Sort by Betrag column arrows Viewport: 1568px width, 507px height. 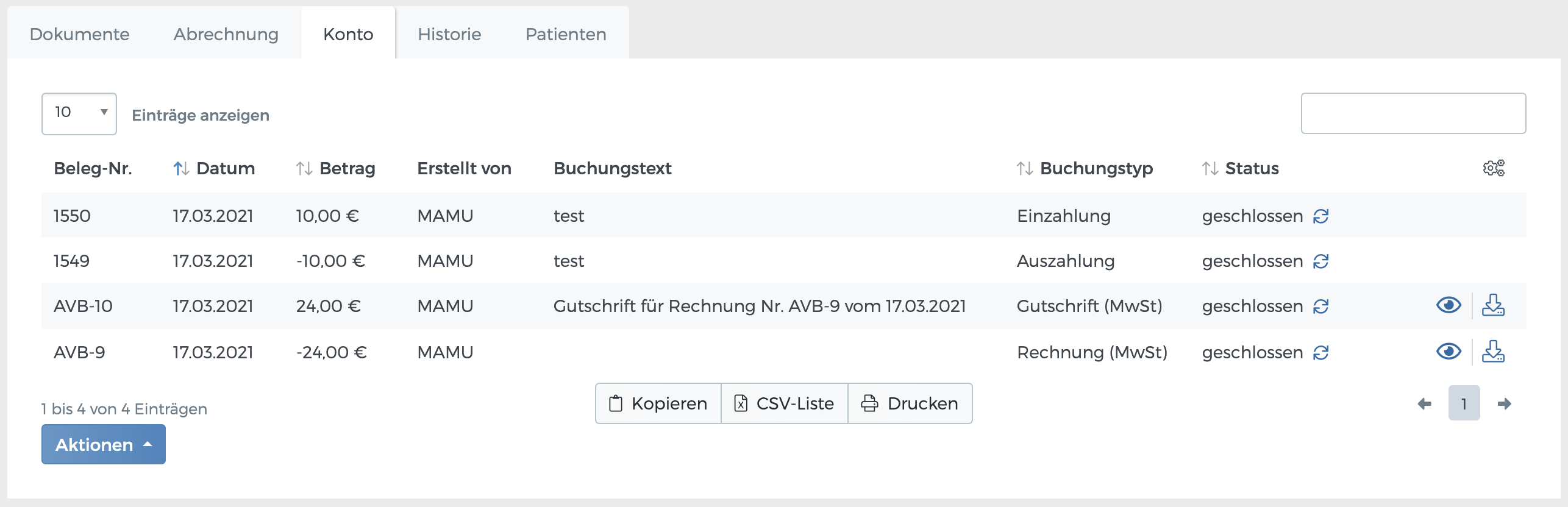pos(304,168)
